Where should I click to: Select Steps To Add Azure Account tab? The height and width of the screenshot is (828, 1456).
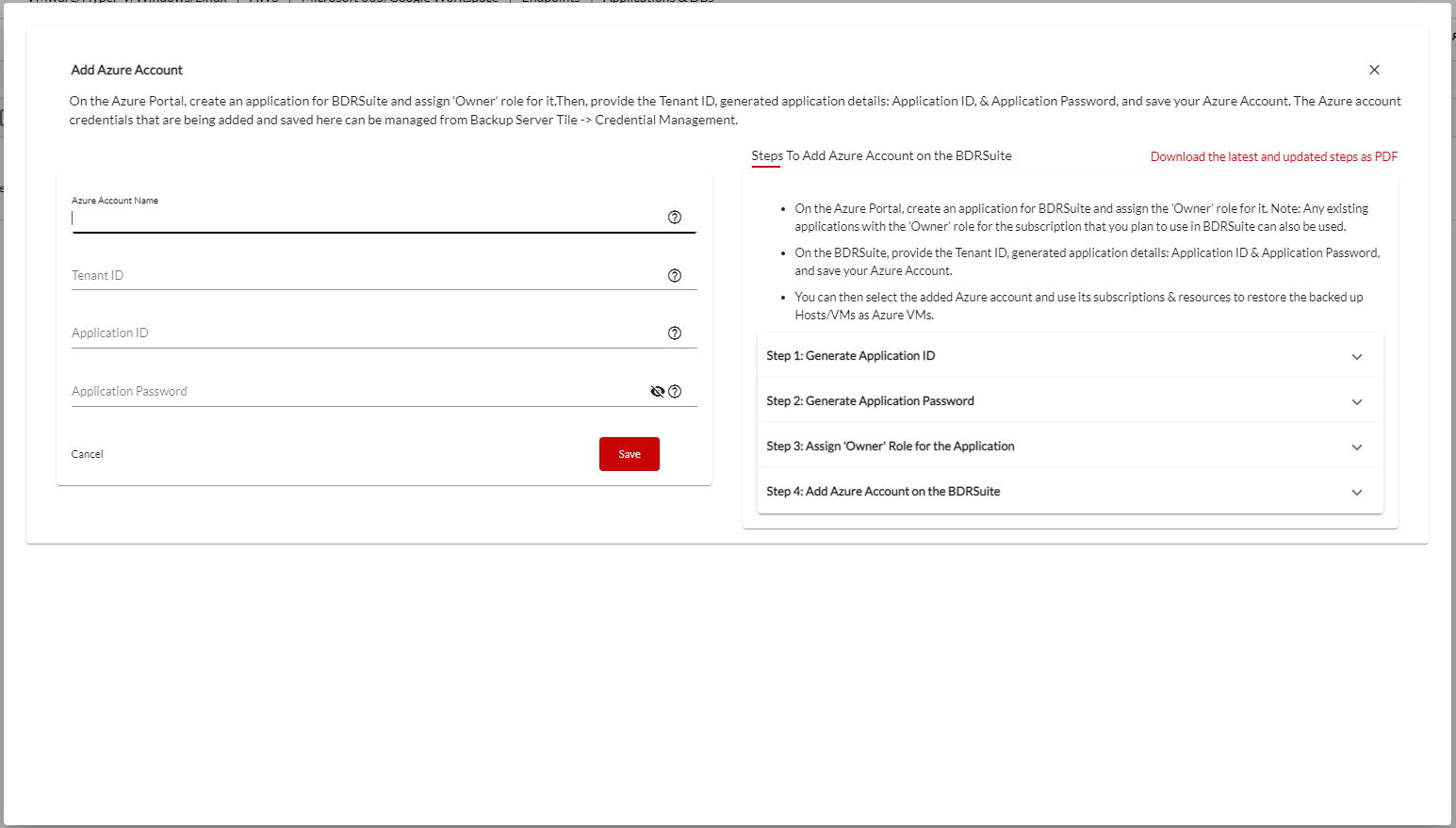(x=881, y=155)
